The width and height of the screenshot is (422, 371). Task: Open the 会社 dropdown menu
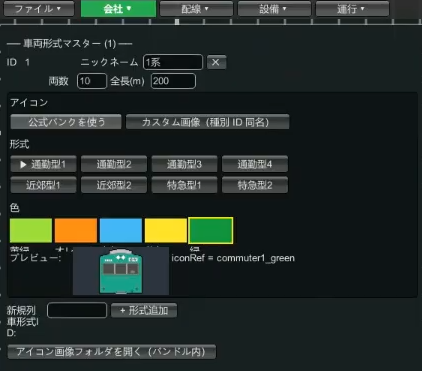pos(118,9)
